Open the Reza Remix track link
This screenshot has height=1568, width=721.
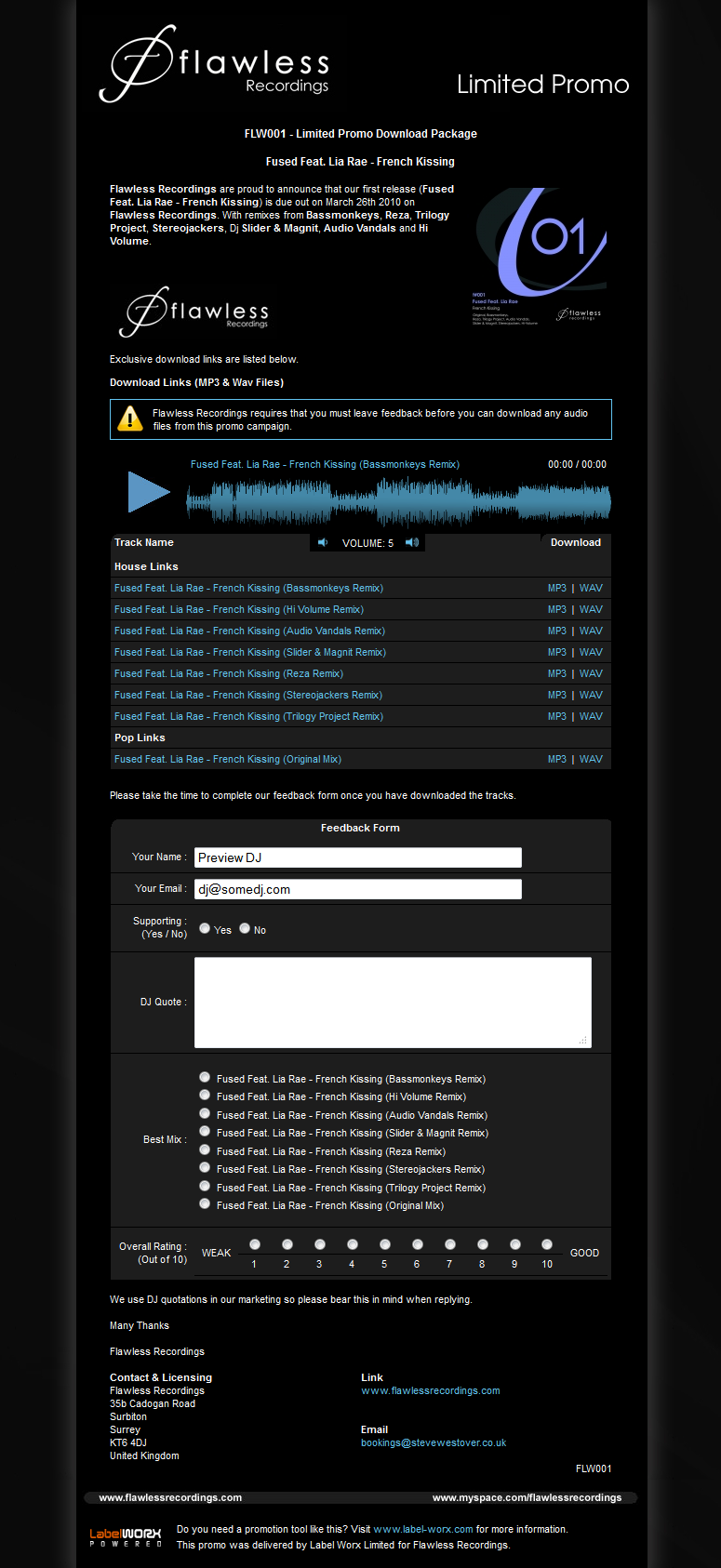click(229, 673)
